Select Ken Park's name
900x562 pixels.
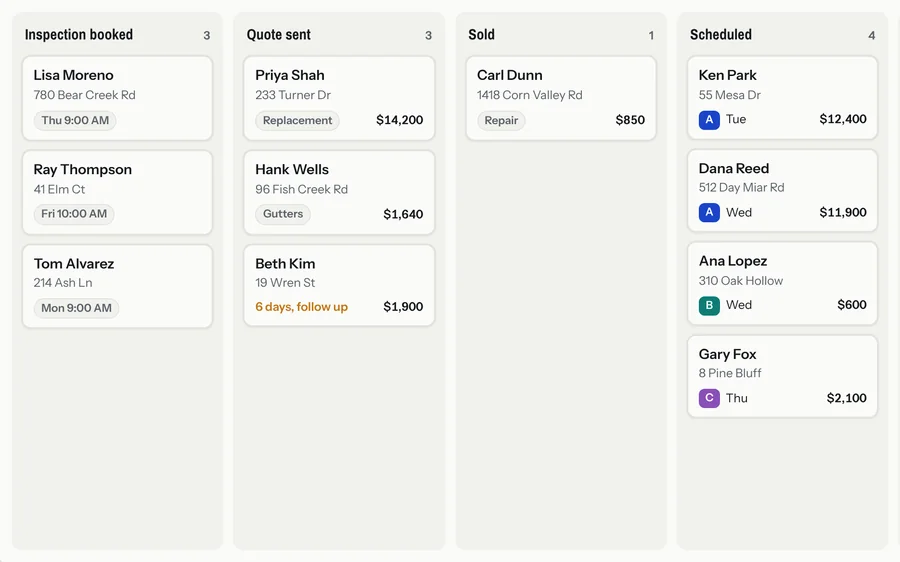point(727,75)
